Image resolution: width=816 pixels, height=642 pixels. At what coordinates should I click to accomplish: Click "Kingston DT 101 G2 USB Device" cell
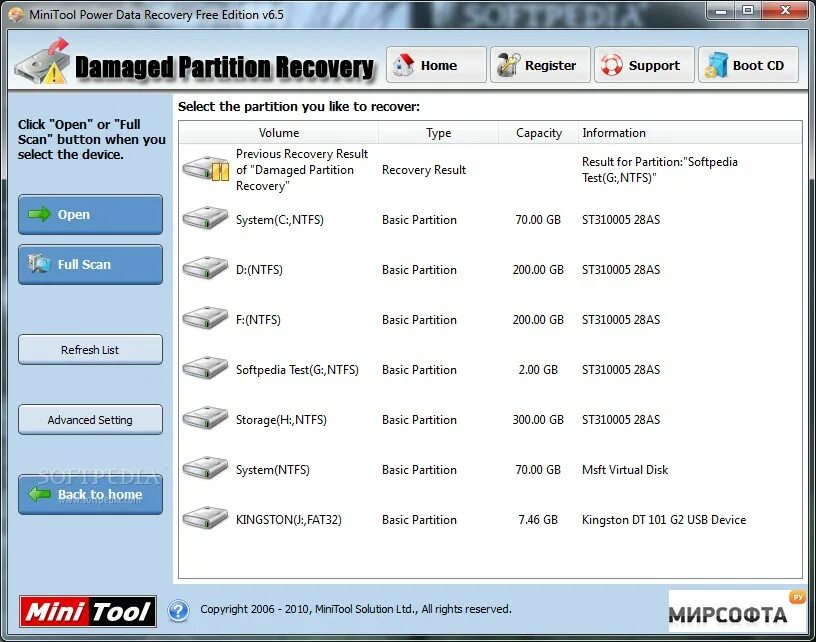664,519
